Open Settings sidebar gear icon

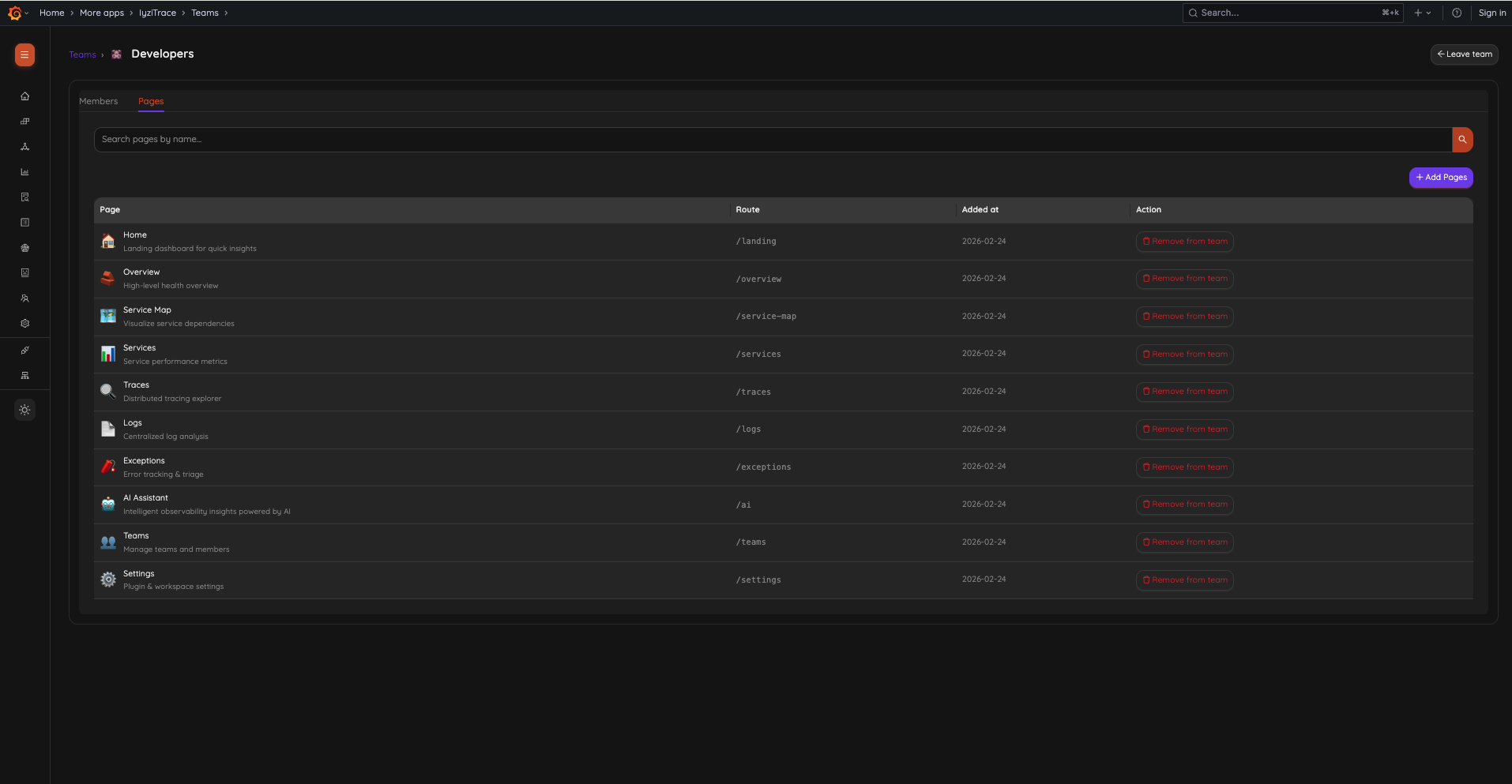[24, 324]
